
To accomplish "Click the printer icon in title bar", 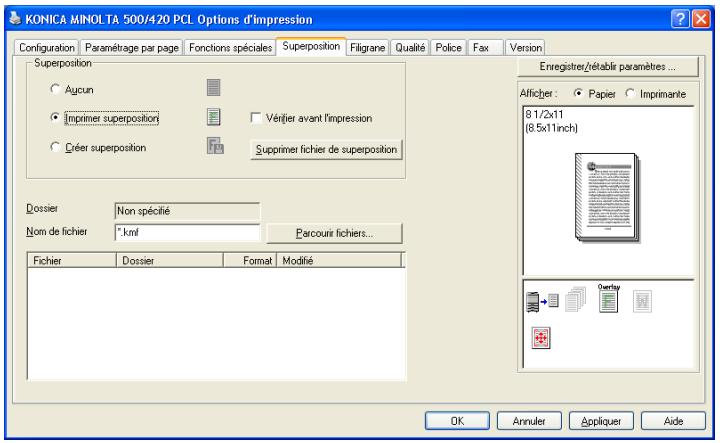I will pyautogui.click(x=15, y=19).
